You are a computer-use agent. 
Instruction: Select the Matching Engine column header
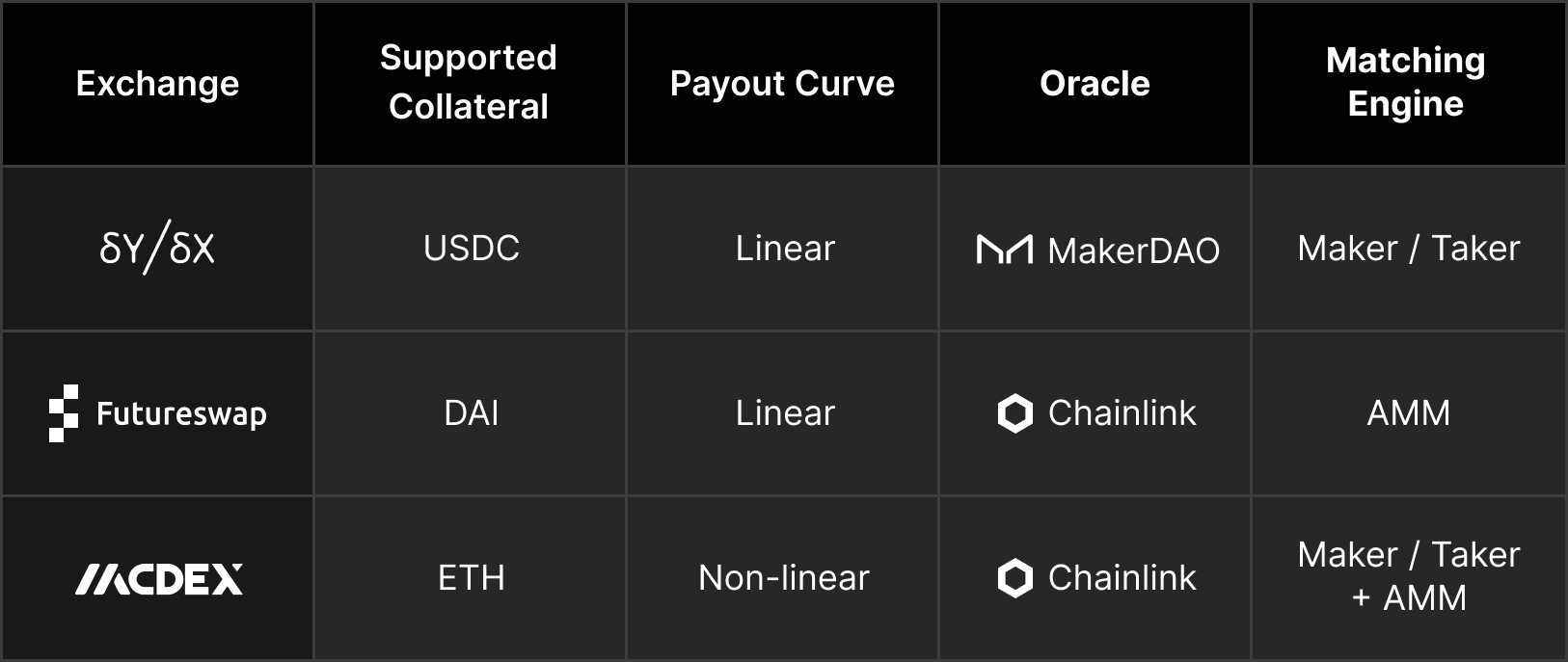click(1405, 82)
